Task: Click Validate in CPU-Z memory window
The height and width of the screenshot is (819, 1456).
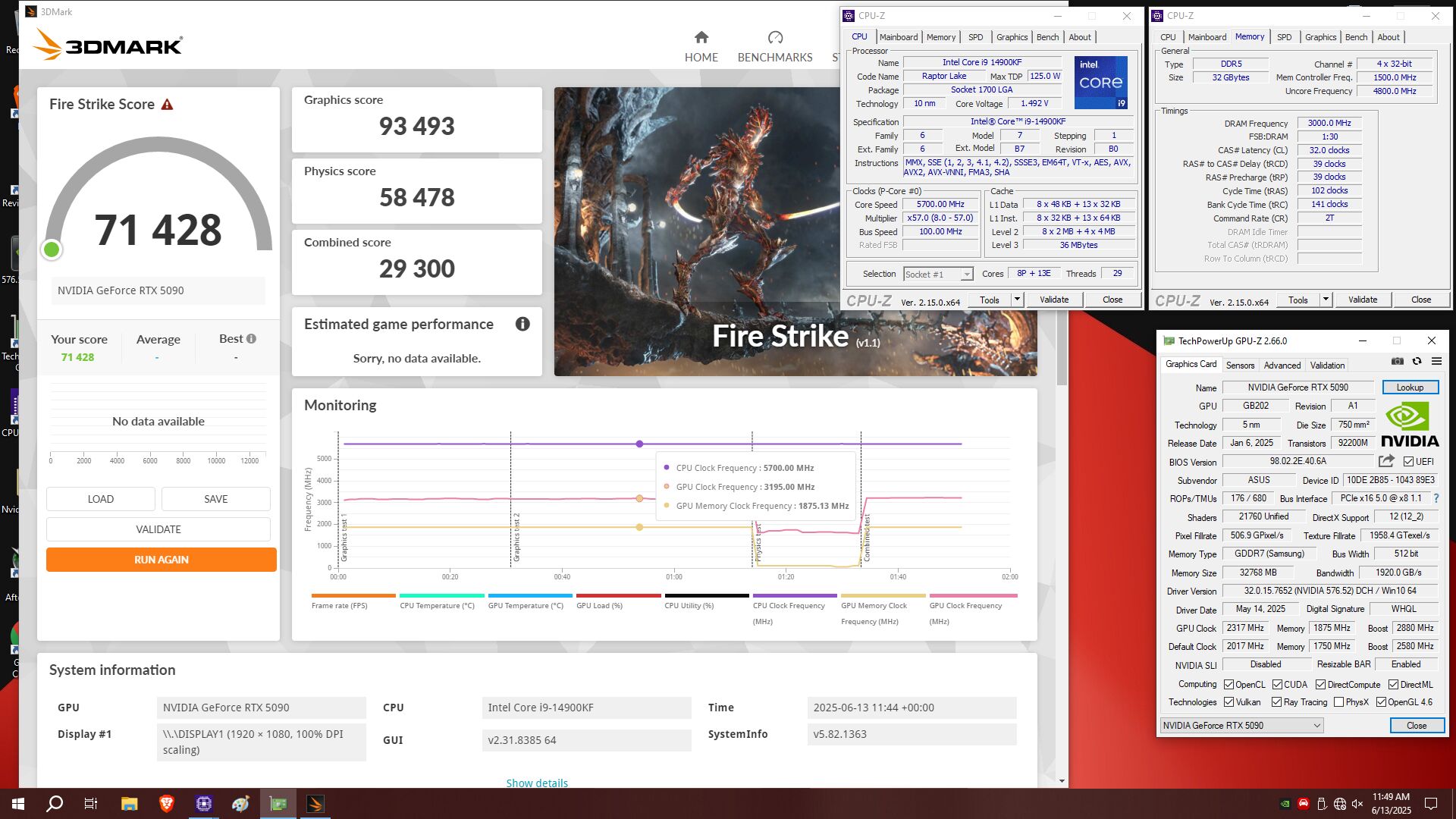Action: (x=1362, y=300)
